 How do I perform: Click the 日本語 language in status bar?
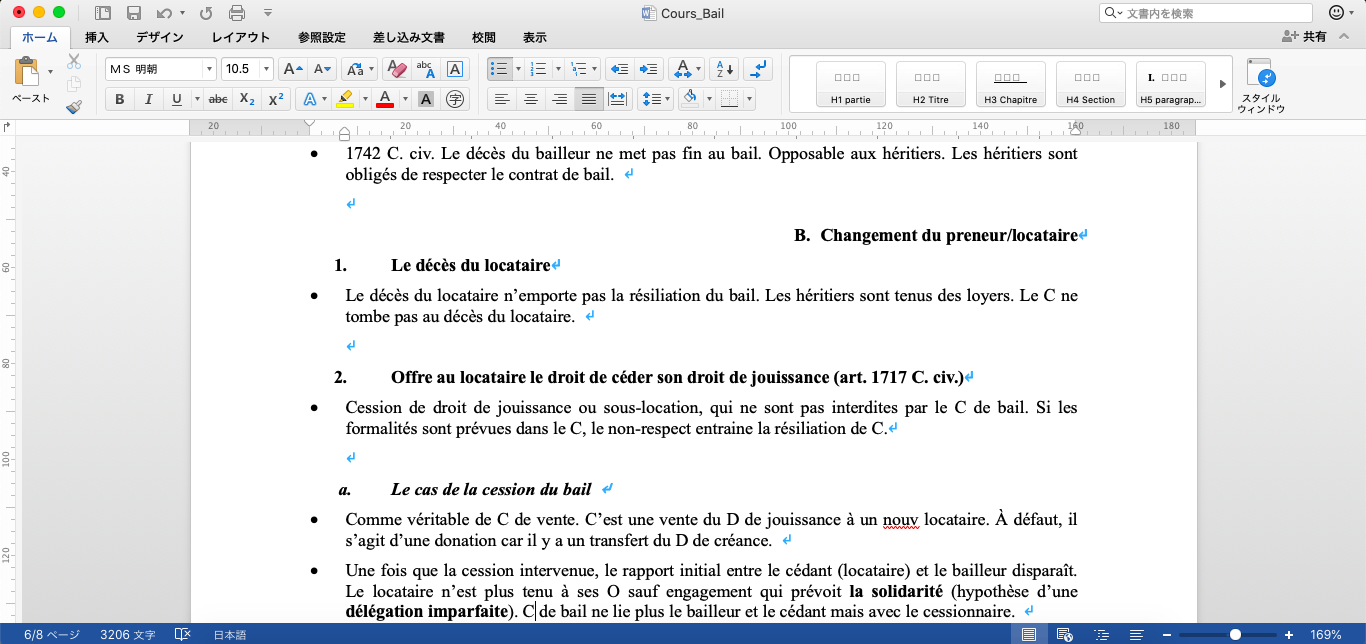click(231, 634)
